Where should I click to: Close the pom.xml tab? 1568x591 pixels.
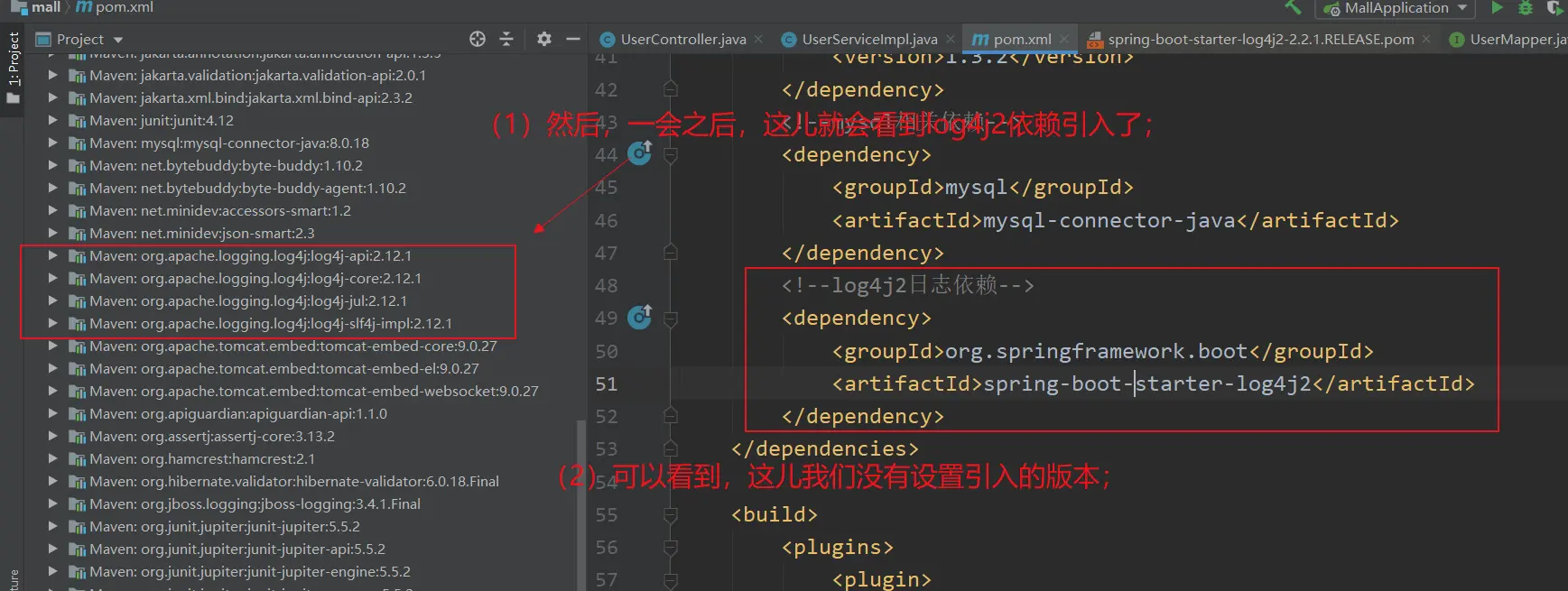click(1063, 39)
